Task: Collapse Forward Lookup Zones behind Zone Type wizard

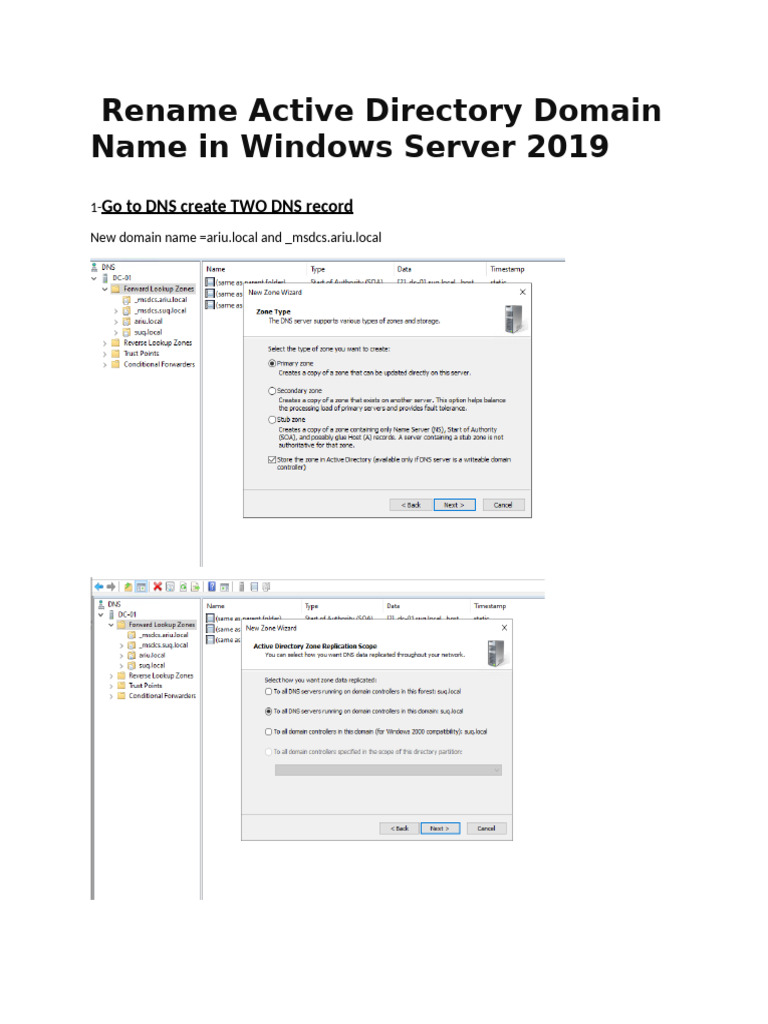Action: tap(104, 289)
